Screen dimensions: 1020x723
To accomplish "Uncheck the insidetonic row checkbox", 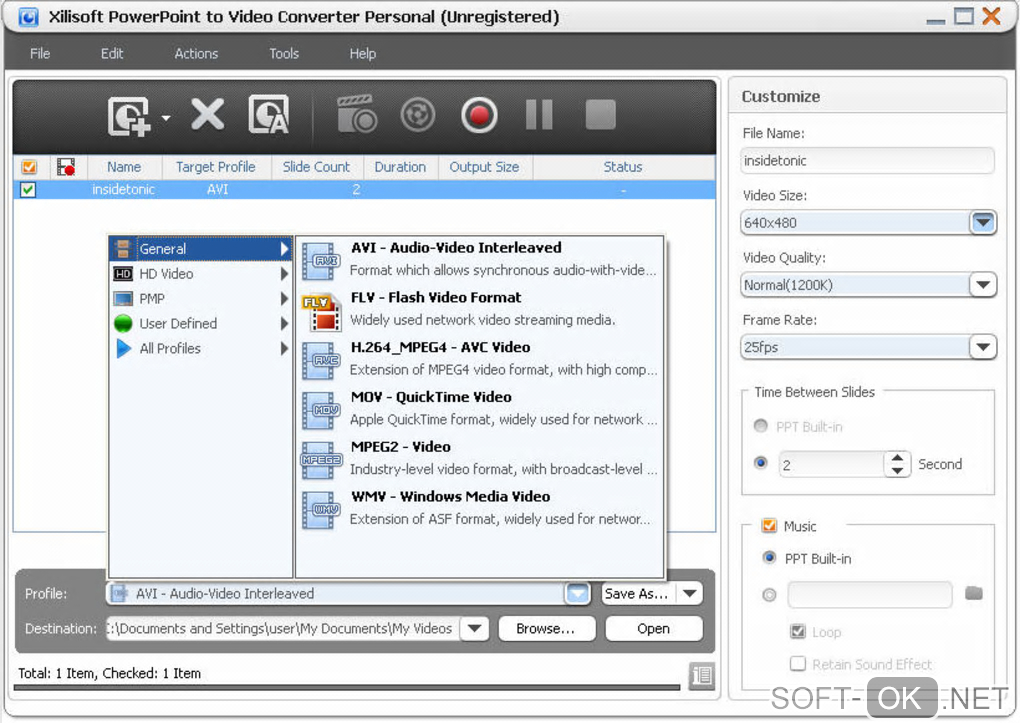I will pos(28,190).
